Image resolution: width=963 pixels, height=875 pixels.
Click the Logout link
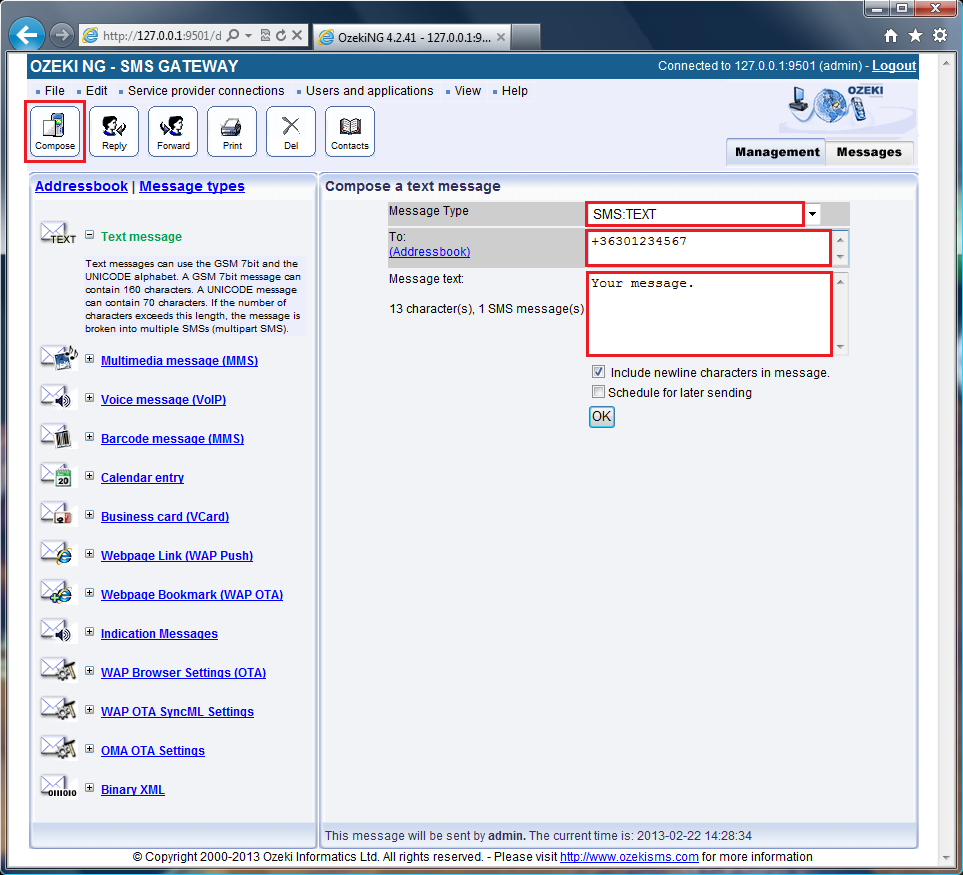[x=894, y=66]
